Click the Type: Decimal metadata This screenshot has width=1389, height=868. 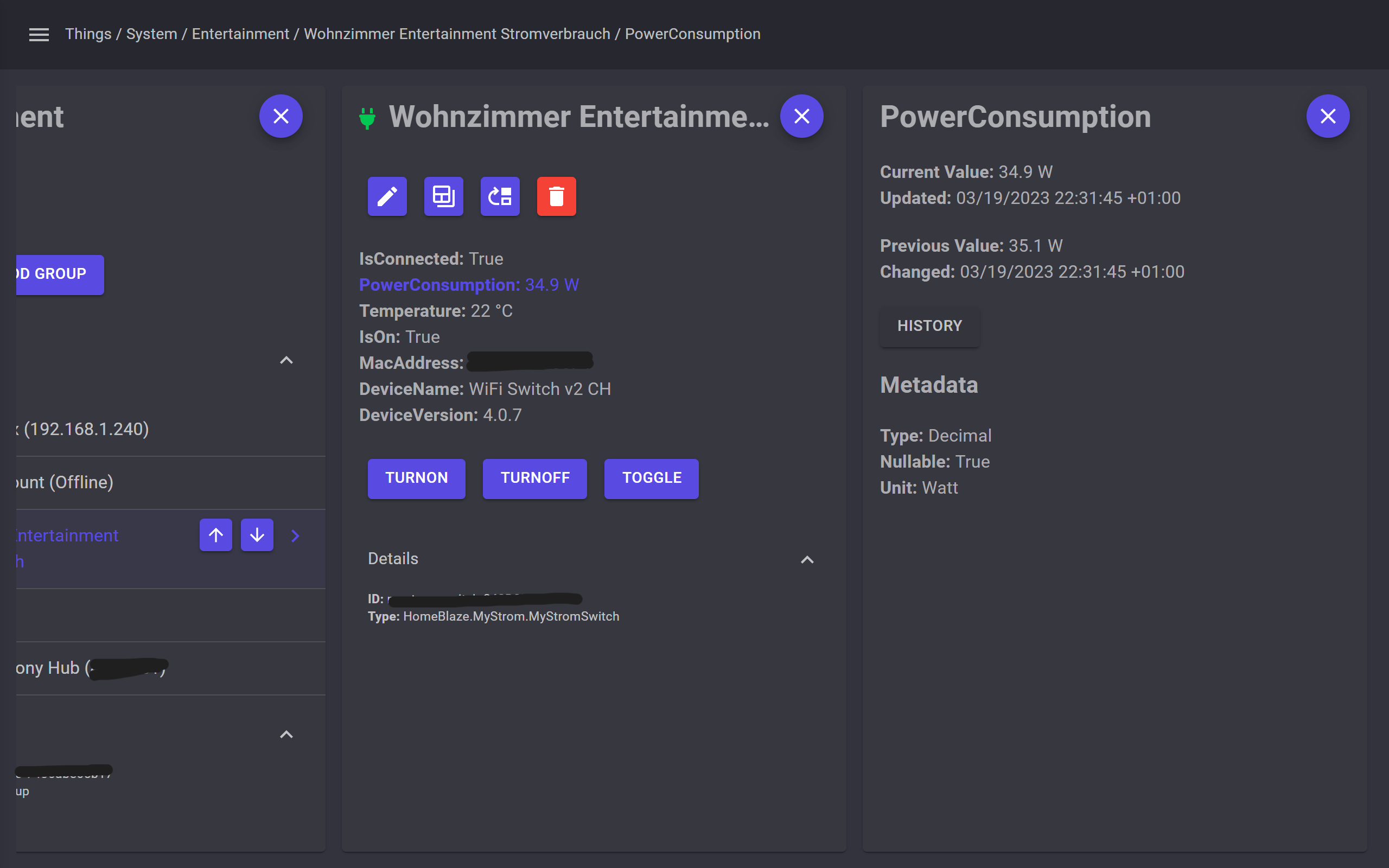(935, 436)
